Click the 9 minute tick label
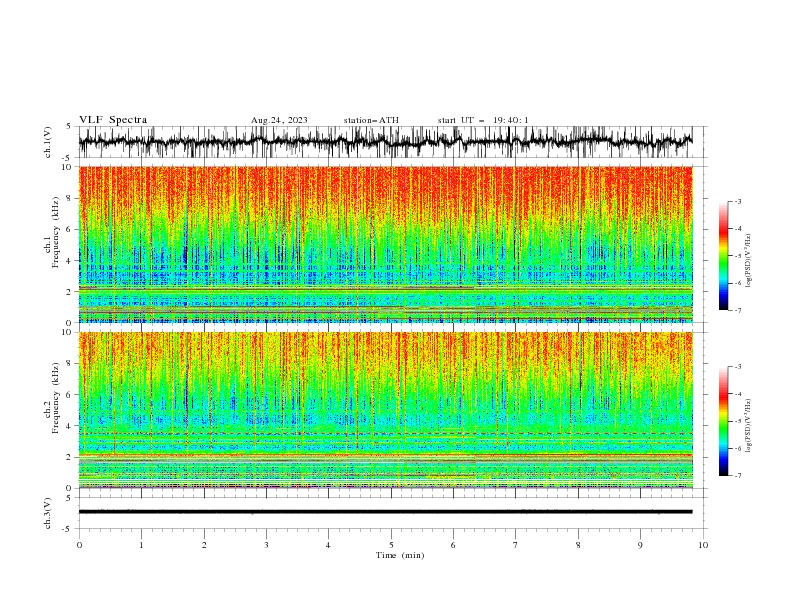The width and height of the screenshot is (792, 612). point(640,545)
